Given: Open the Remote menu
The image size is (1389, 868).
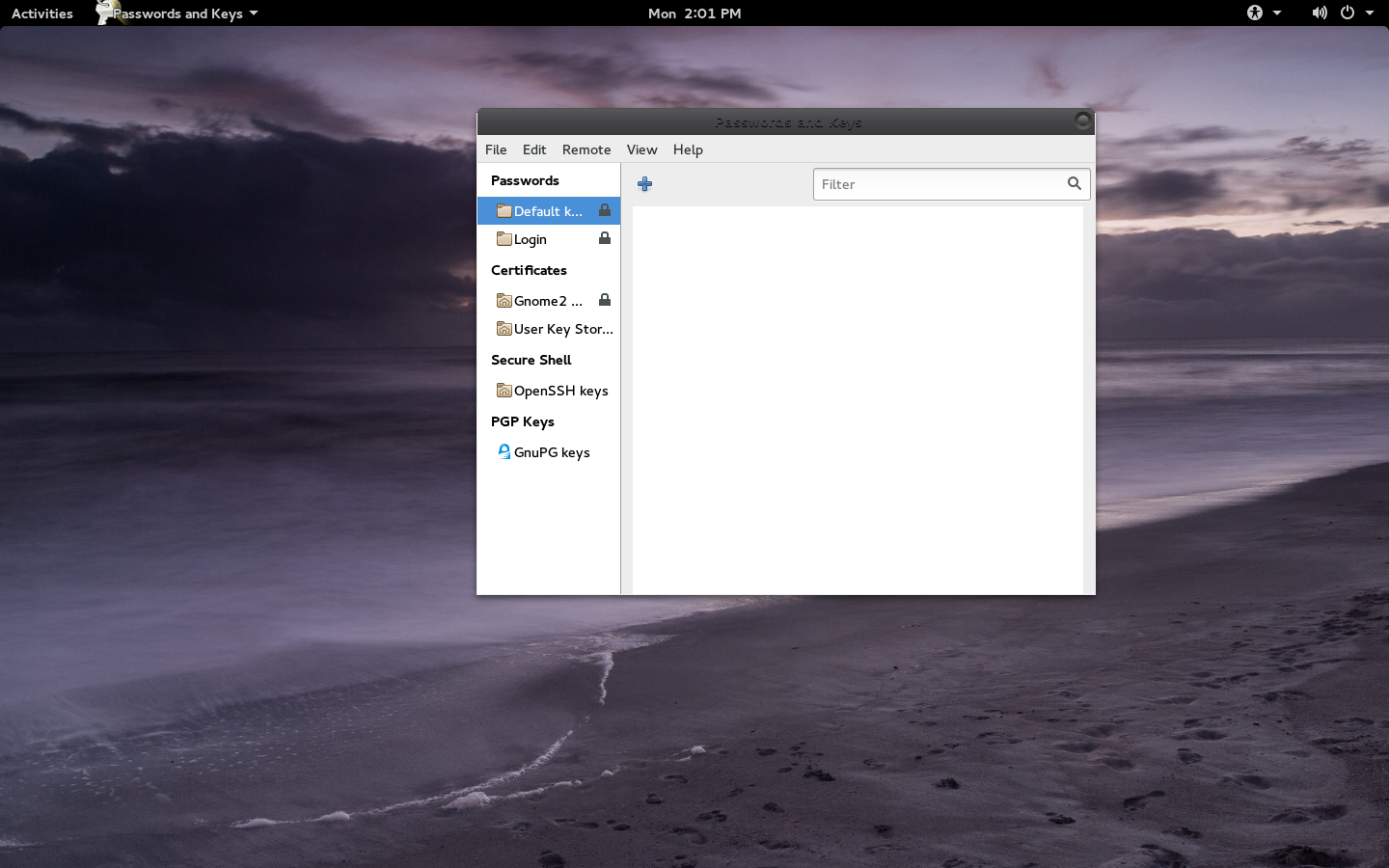Looking at the screenshot, I should coord(586,149).
